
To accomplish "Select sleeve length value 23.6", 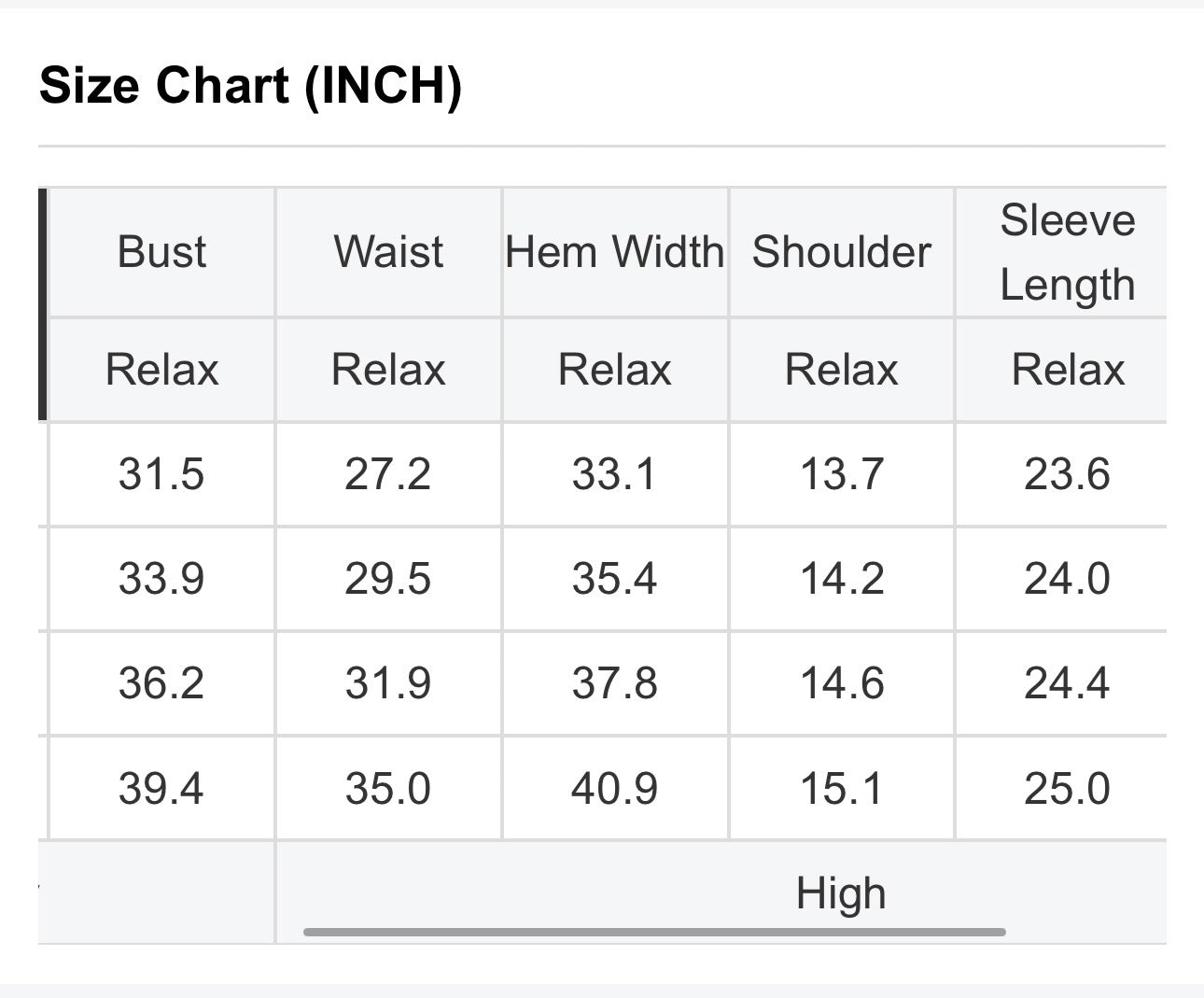I will pos(1068,474).
